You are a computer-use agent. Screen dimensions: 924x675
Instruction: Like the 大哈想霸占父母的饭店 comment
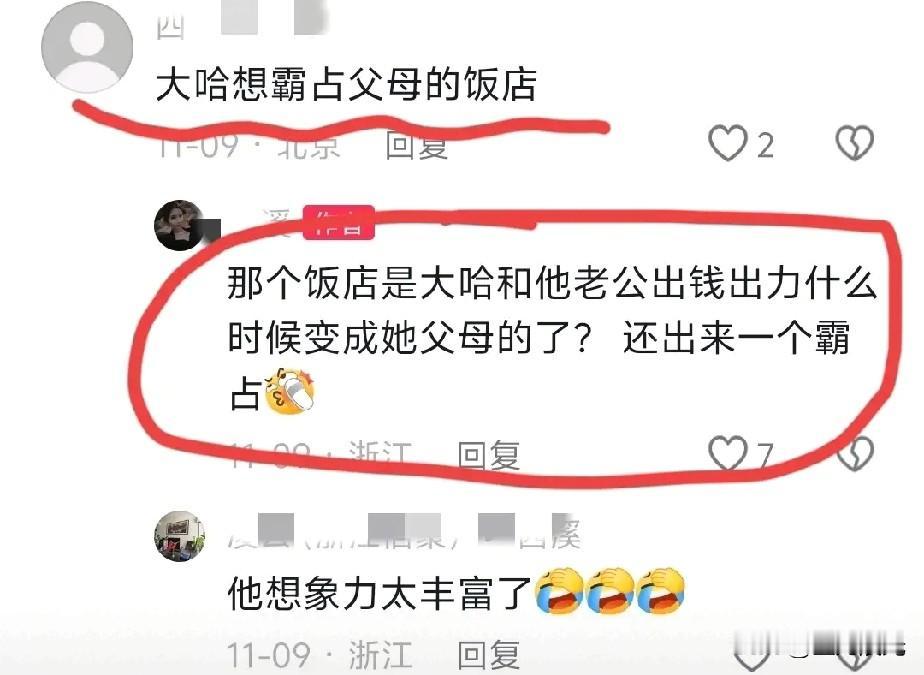click(727, 143)
